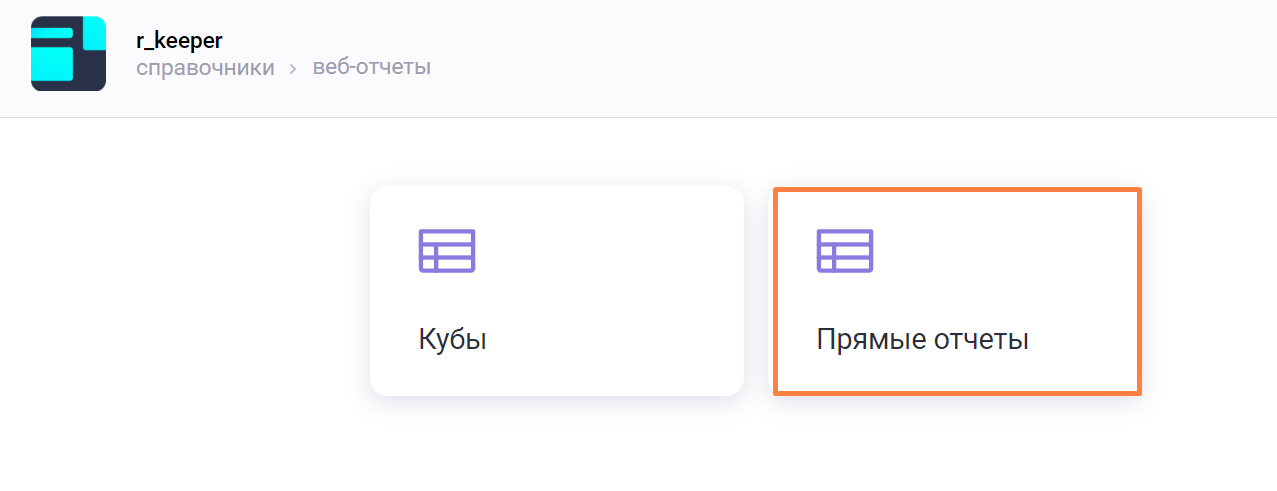The image size is (1277, 491).
Task: Click the r_keeper logo icon
Action: [x=68, y=54]
